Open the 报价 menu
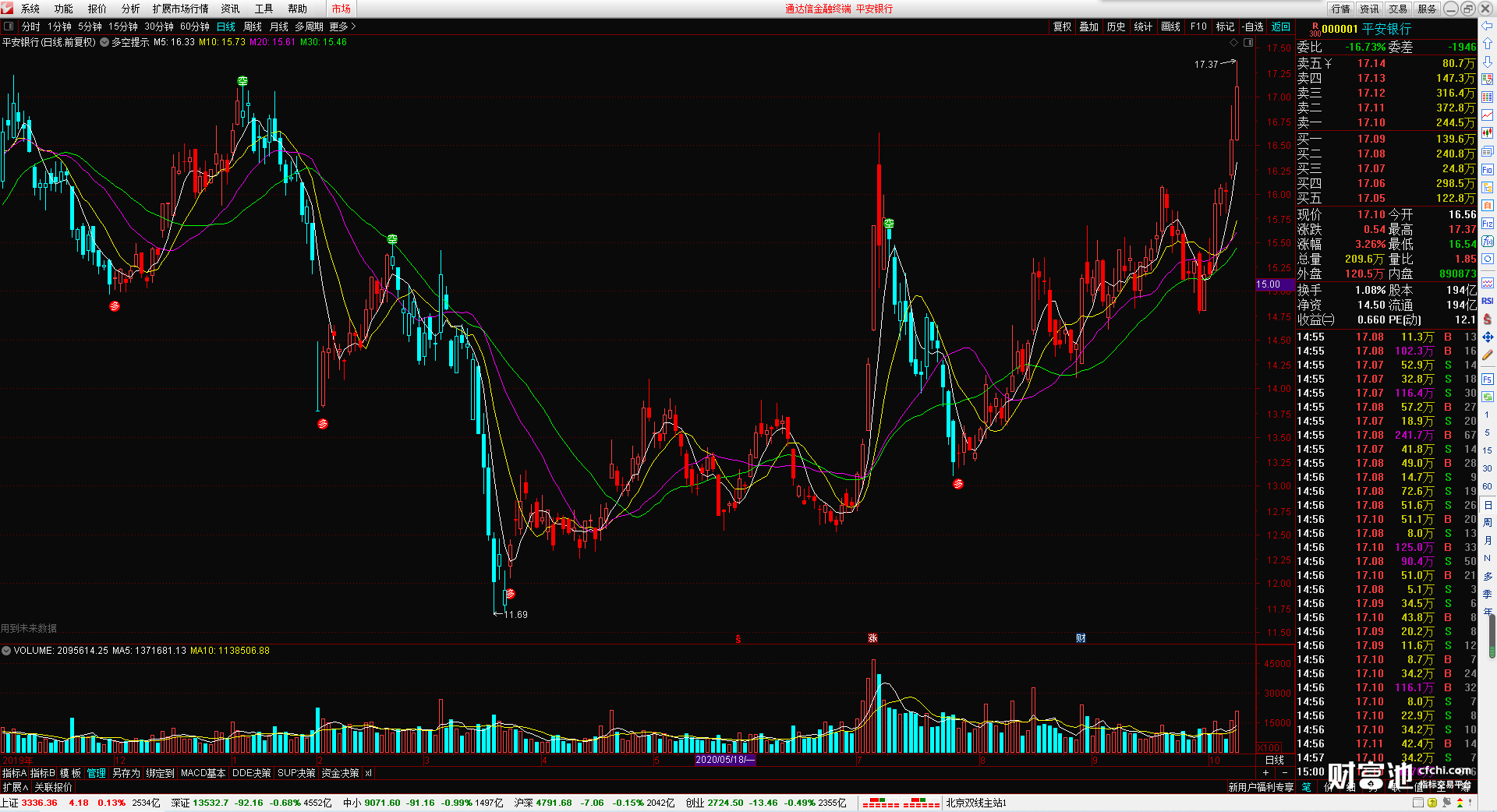The image size is (1497, 812). pyautogui.click(x=97, y=9)
